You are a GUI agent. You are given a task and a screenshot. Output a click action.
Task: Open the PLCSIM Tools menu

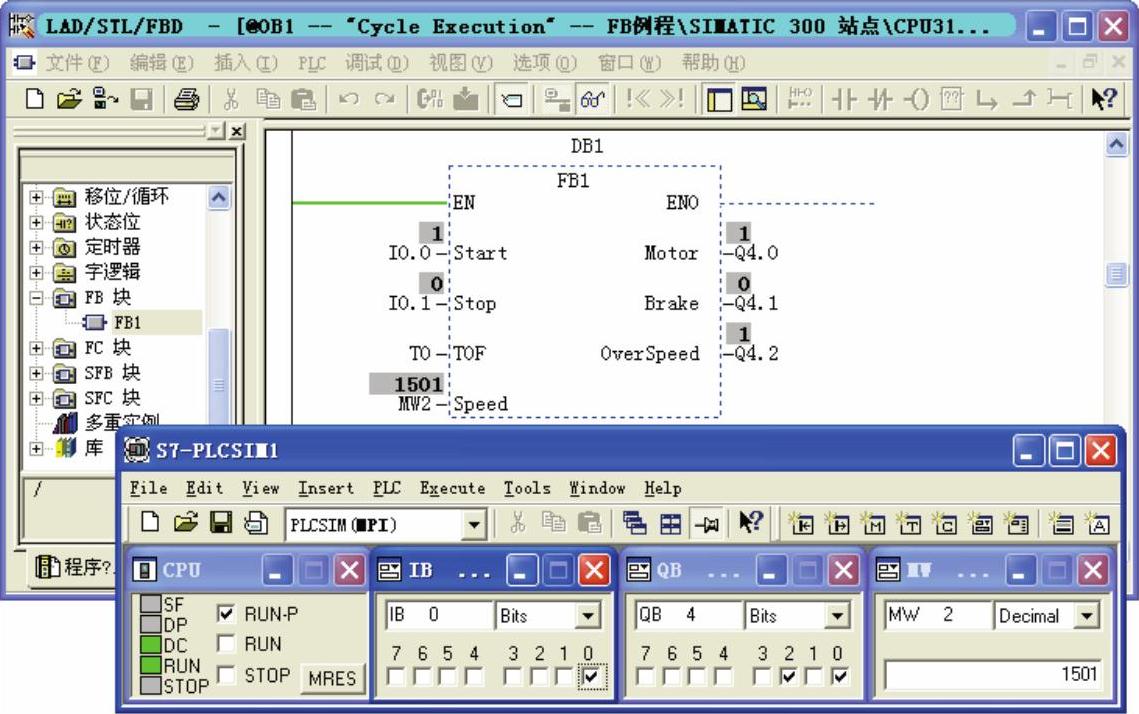click(x=527, y=488)
